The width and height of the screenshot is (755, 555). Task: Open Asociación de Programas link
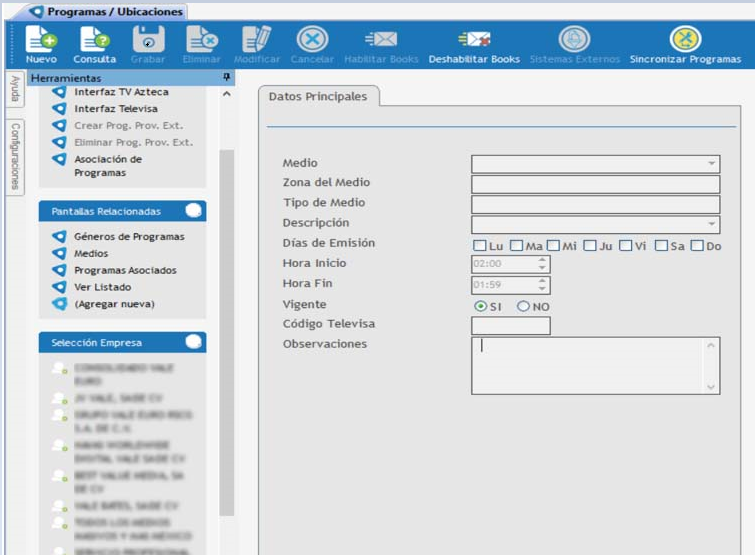tap(108, 166)
